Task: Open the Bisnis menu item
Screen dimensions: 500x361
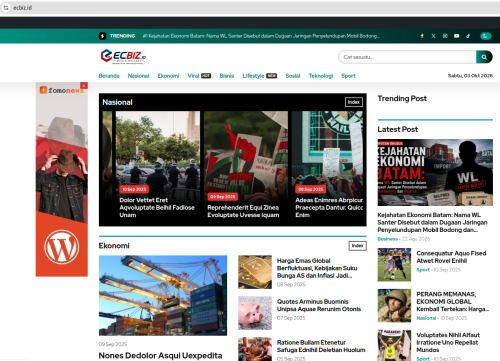Action: coord(227,76)
